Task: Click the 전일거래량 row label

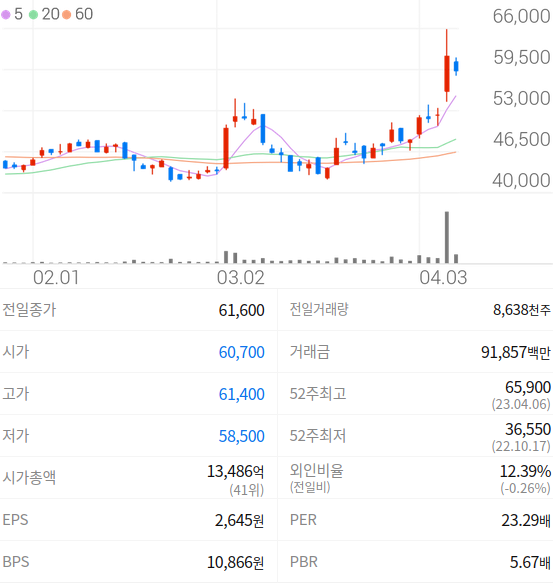Action: point(319,309)
